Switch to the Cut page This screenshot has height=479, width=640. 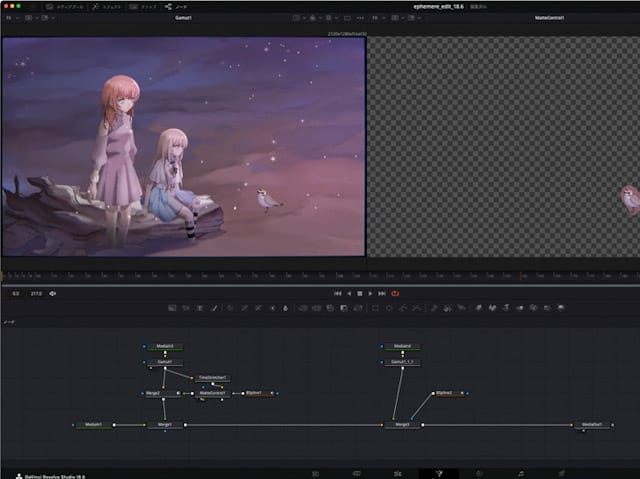[357, 474]
